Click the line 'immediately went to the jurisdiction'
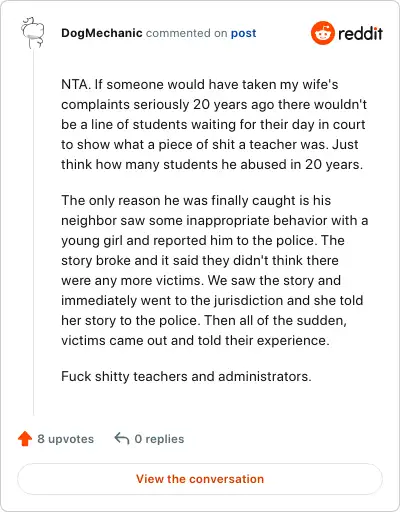This screenshot has height=512, width=400. [x=212, y=301]
